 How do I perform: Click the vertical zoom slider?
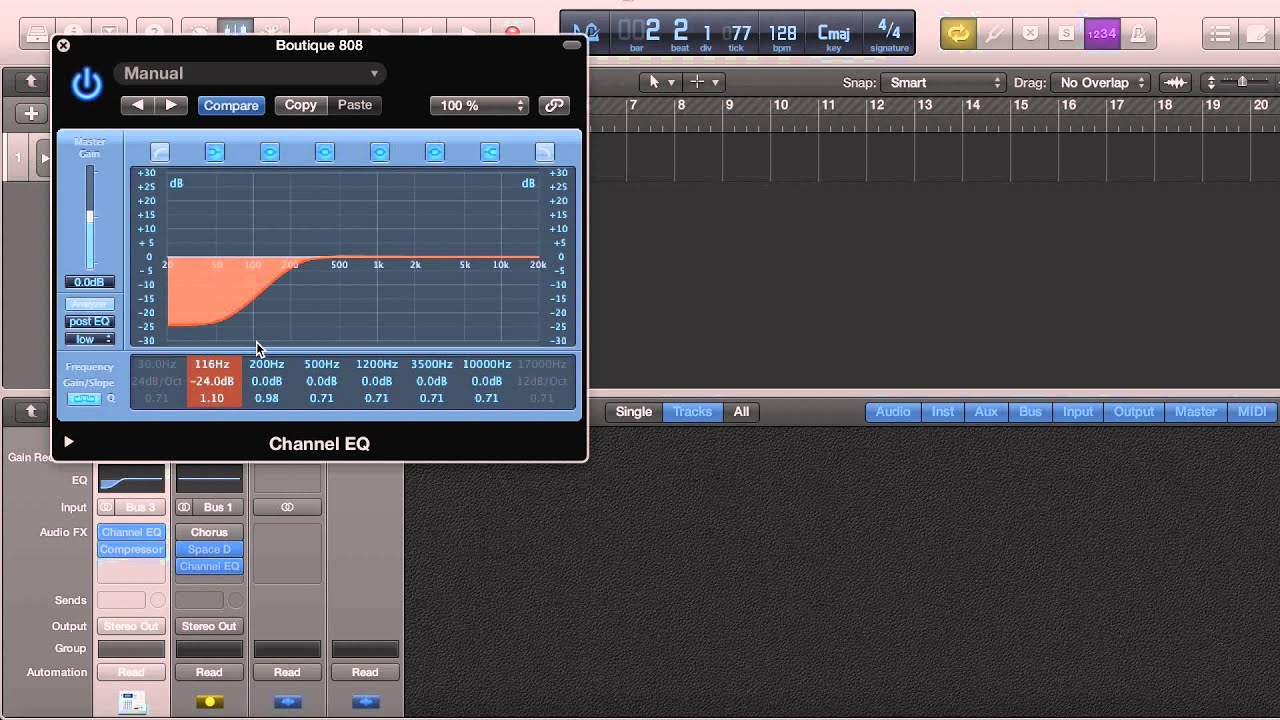[x=1241, y=82]
